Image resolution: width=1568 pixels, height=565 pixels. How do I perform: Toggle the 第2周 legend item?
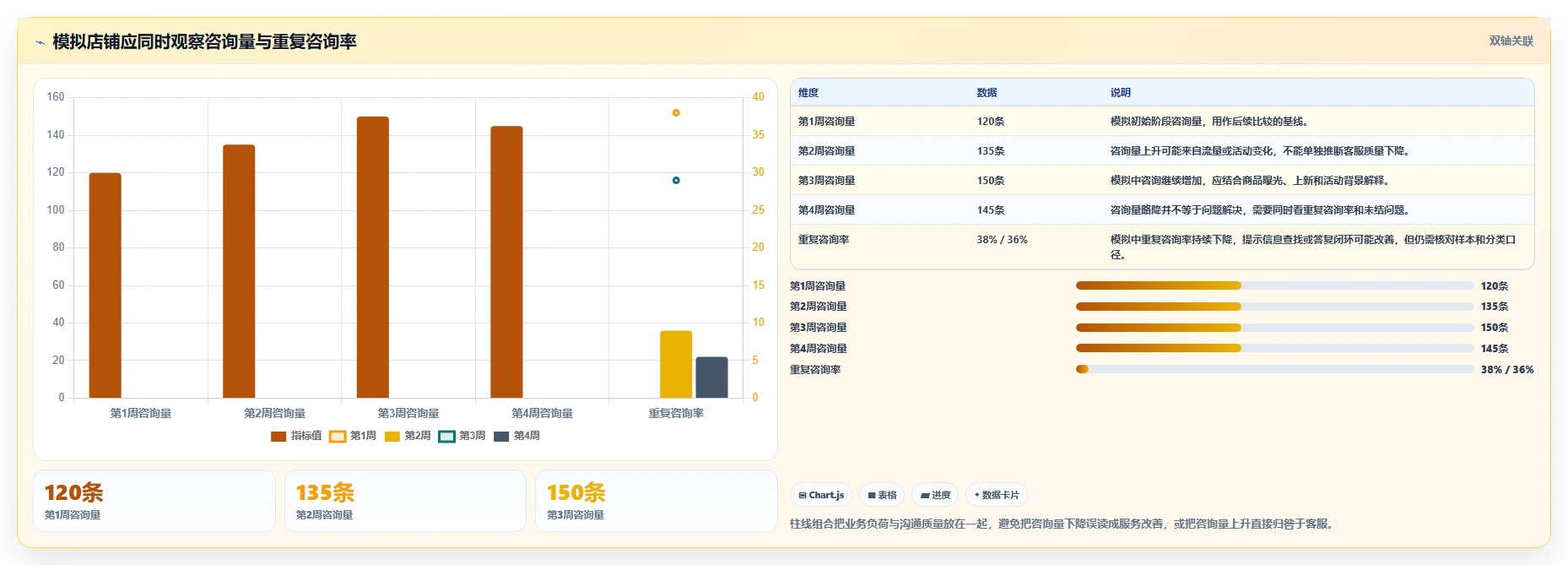408,436
